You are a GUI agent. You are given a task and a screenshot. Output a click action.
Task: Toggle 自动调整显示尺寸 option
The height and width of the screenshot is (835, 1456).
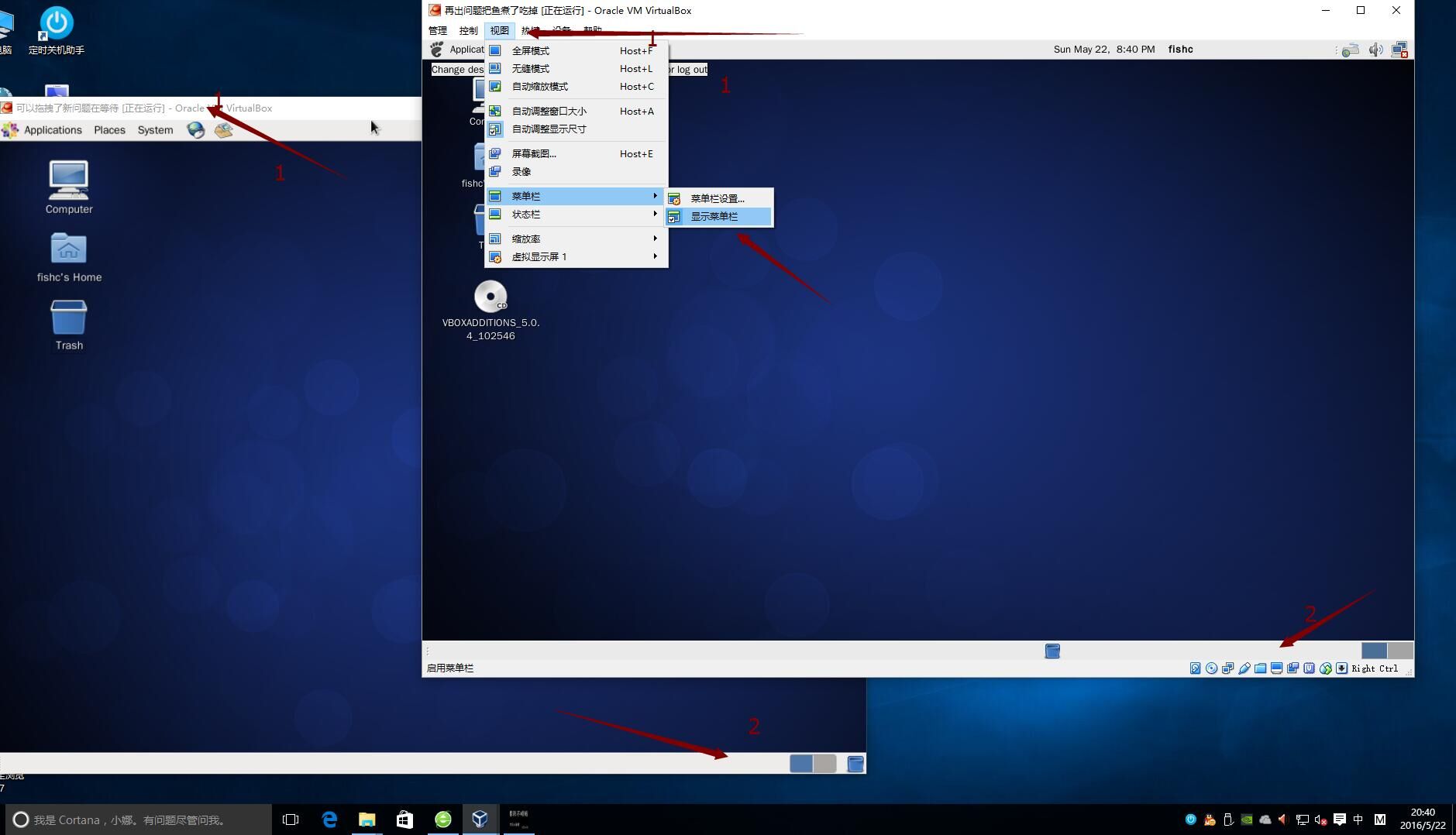(577, 129)
